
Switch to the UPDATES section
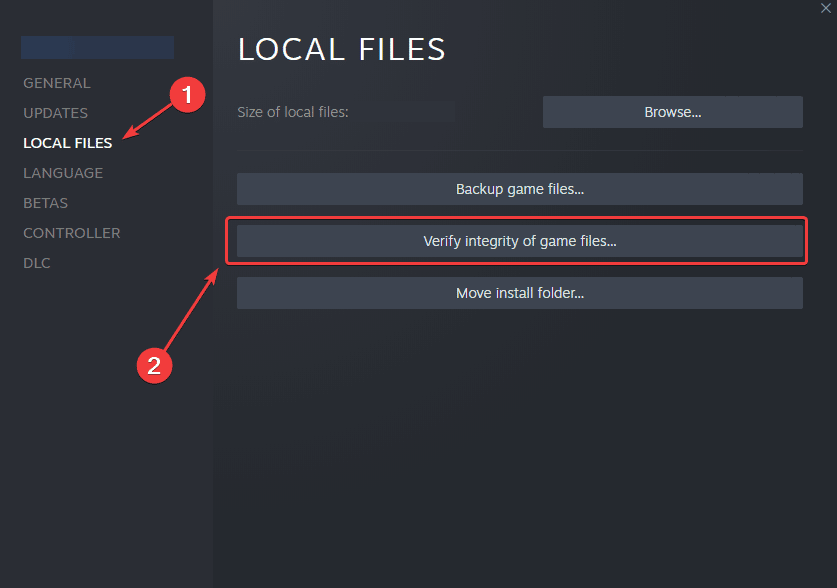coord(56,113)
